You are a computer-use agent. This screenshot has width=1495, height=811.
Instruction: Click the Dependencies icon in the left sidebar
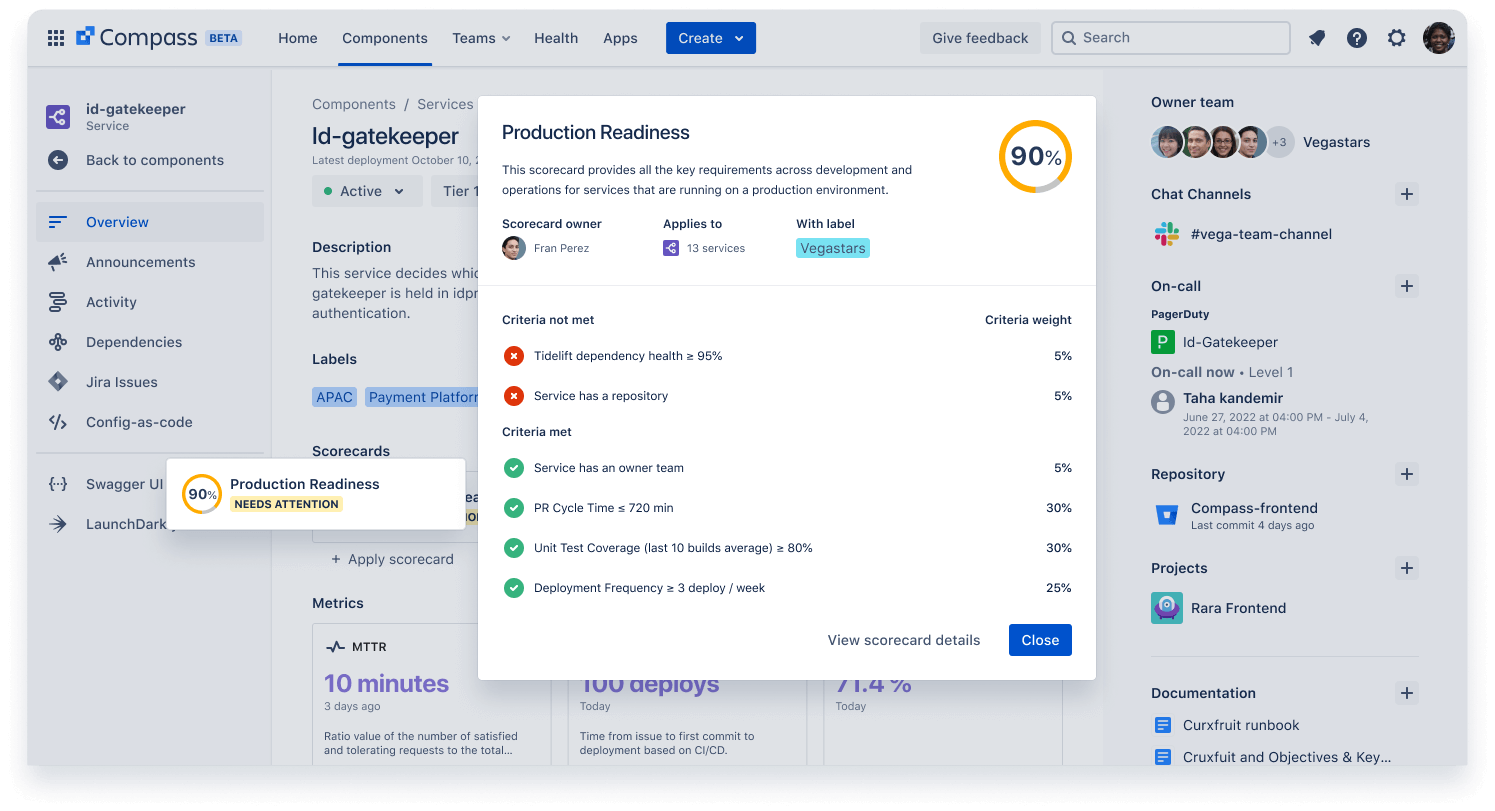(58, 342)
